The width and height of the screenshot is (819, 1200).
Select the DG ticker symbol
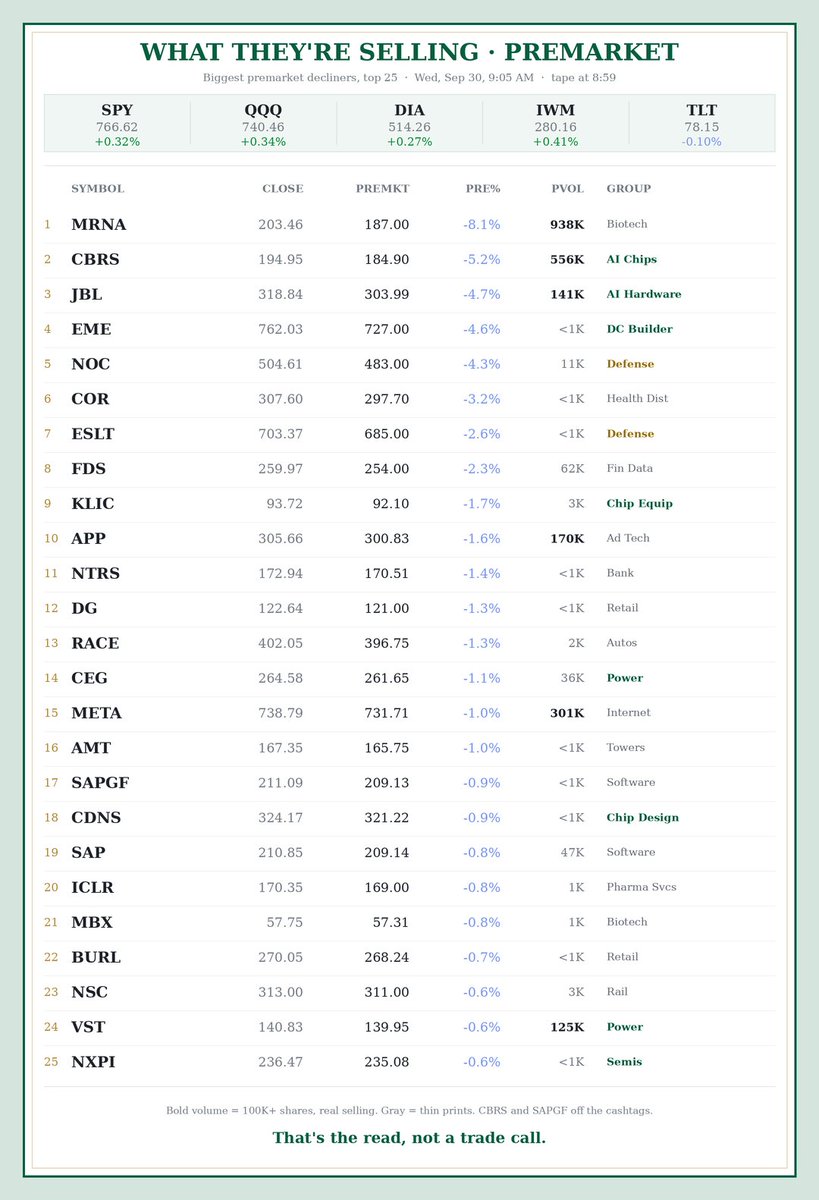(x=84, y=608)
